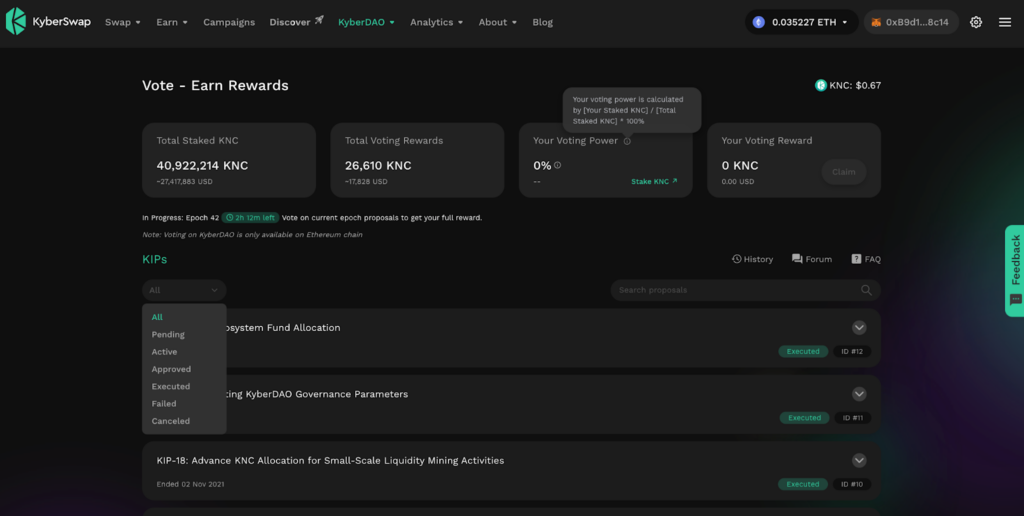Expand the Fund Allocation proposal
1024x516 pixels.
859,328
